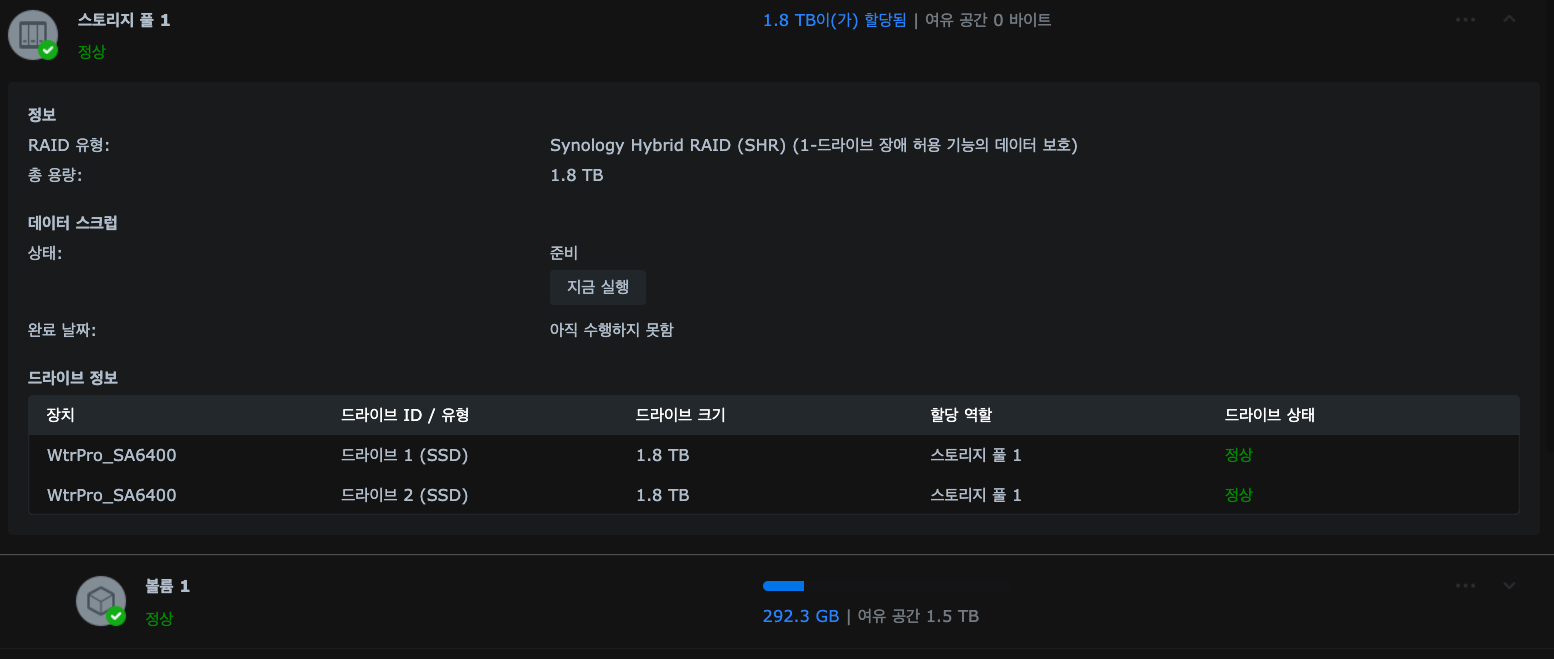Collapse the 스토리지 풀 1 details panel
Image resolution: width=1554 pixels, height=659 pixels.
(x=1509, y=19)
